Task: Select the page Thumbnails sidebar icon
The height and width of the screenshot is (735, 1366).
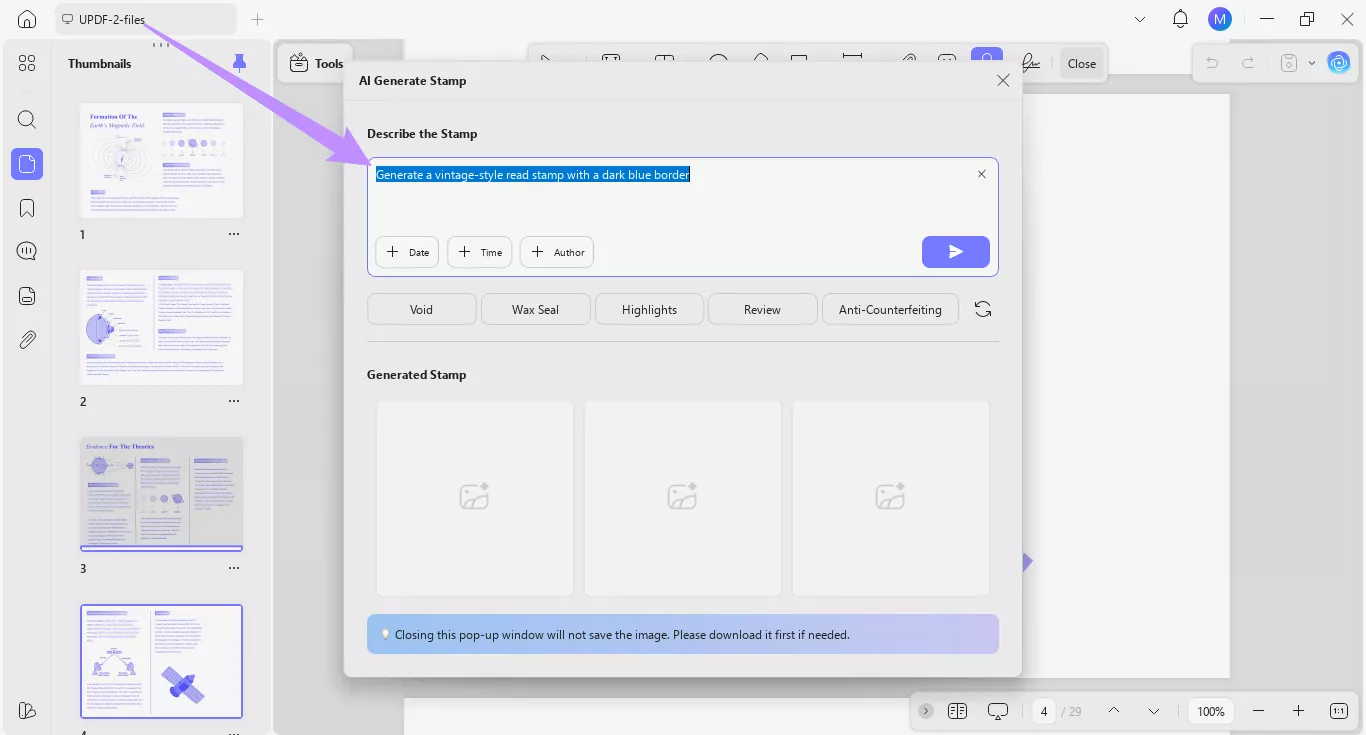Action: 27,164
